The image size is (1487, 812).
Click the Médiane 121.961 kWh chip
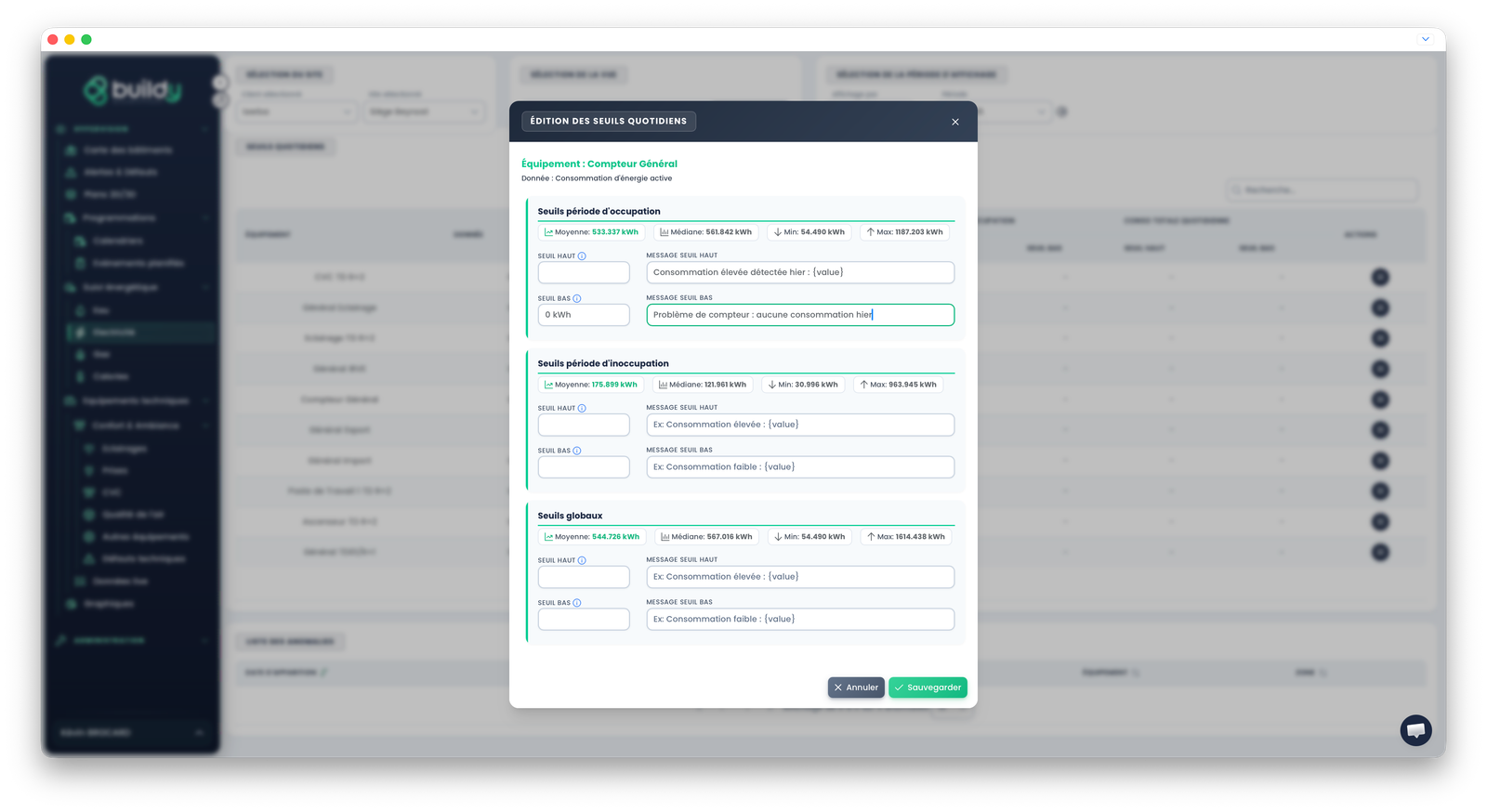pos(703,385)
